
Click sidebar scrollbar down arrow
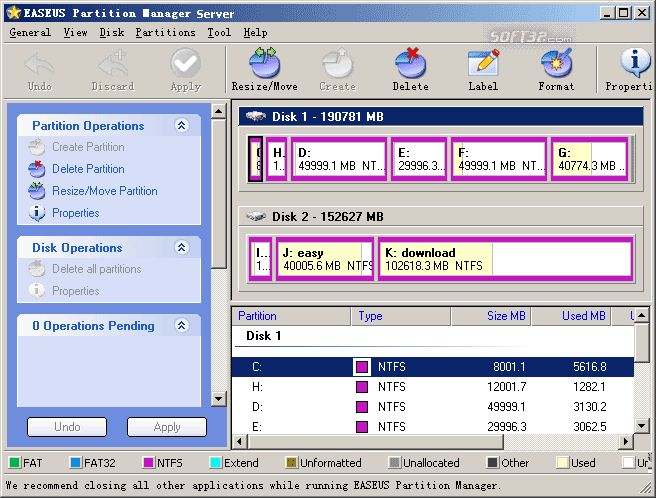coord(218,398)
